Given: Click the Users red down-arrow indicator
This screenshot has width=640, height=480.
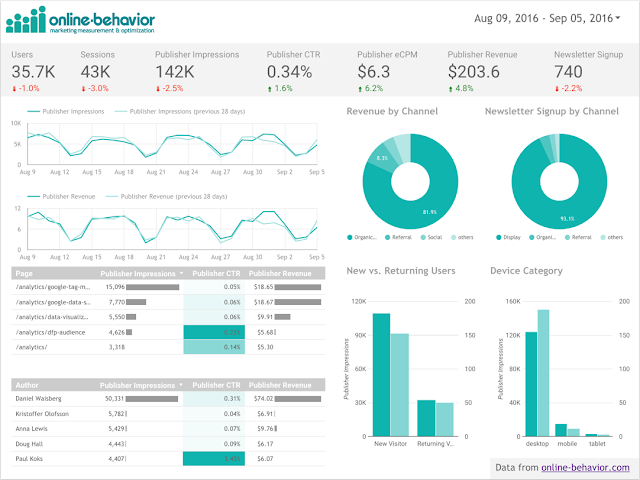Looking at the screenshot, I should coord(14,89).
